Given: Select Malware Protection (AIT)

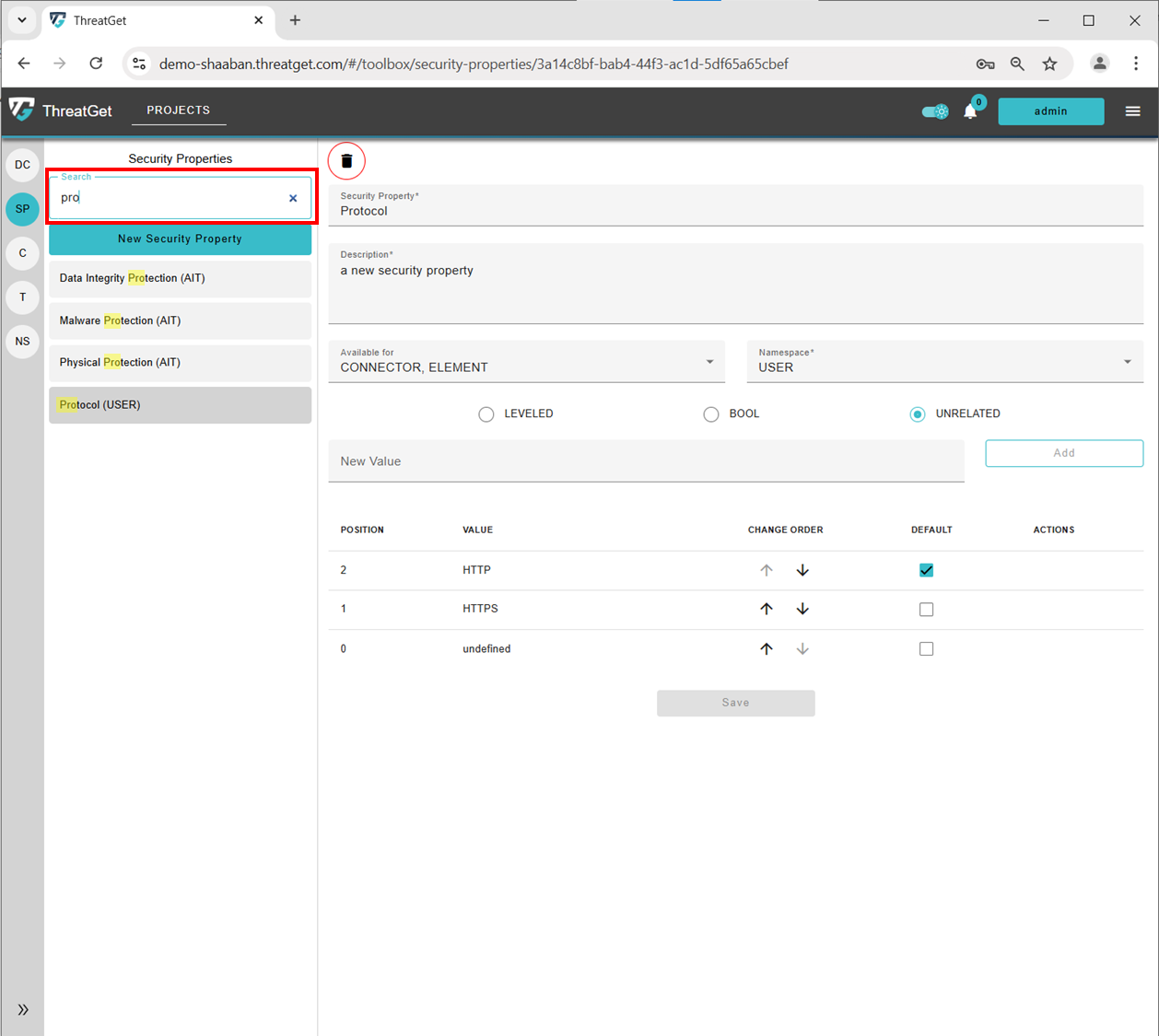Looking at the screenshot, I should (x=180, y=320).
